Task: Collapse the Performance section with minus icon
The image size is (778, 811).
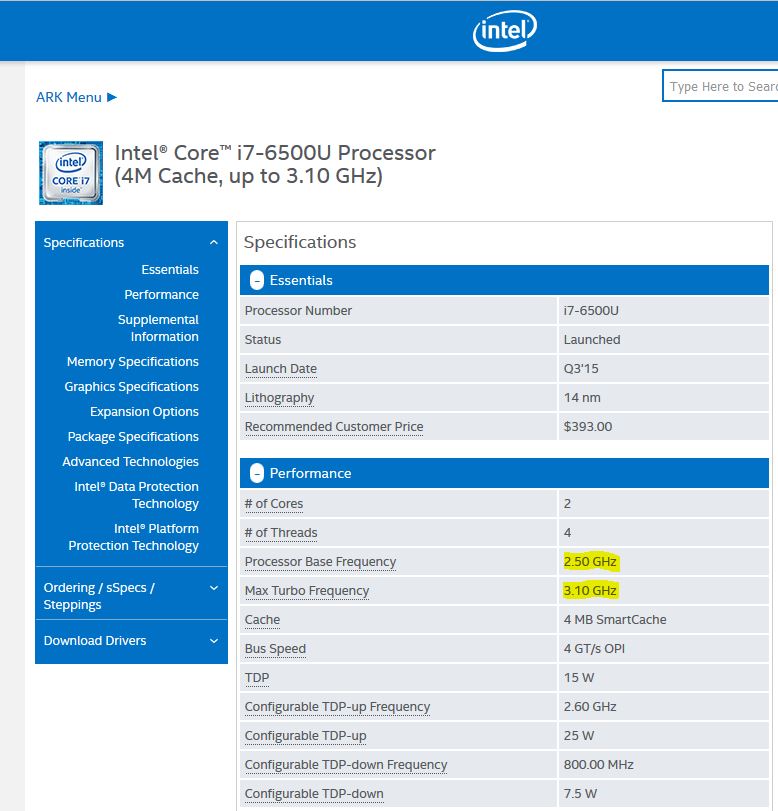Action: (x=257, y=473)
